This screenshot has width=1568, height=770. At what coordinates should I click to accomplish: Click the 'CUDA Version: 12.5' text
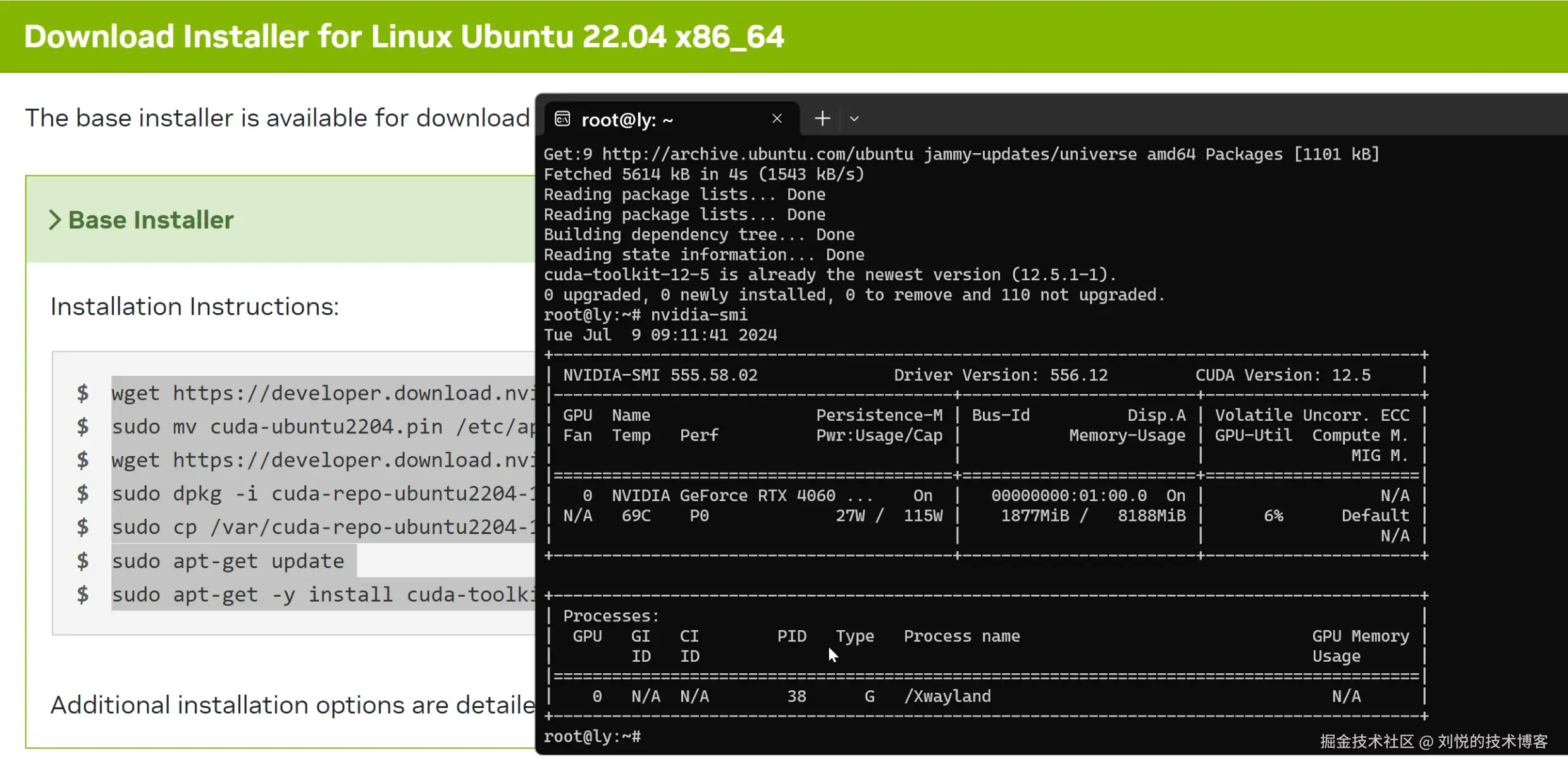(x=1283, y=375)
